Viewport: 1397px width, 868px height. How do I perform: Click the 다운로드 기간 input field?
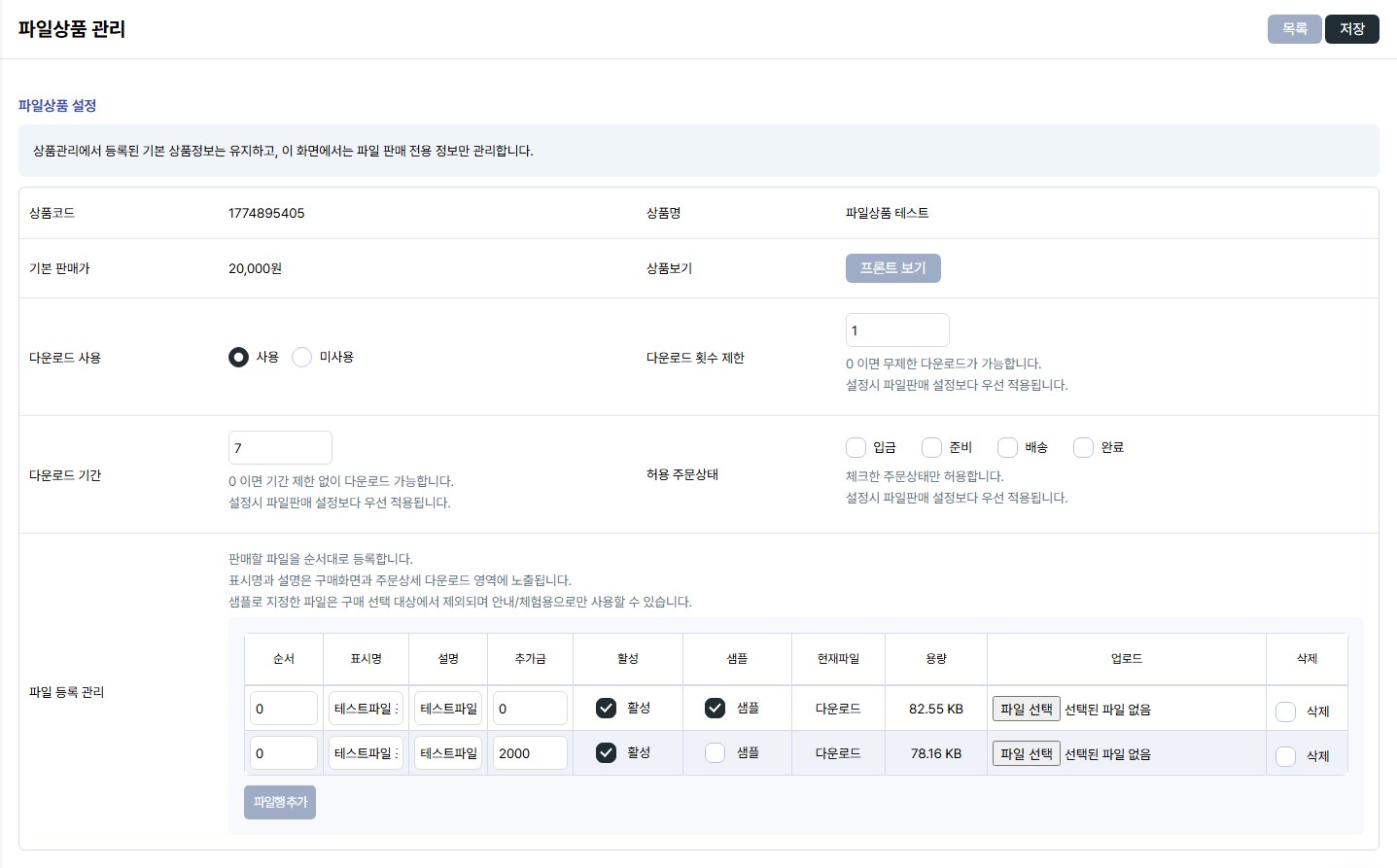pos(280,448)
